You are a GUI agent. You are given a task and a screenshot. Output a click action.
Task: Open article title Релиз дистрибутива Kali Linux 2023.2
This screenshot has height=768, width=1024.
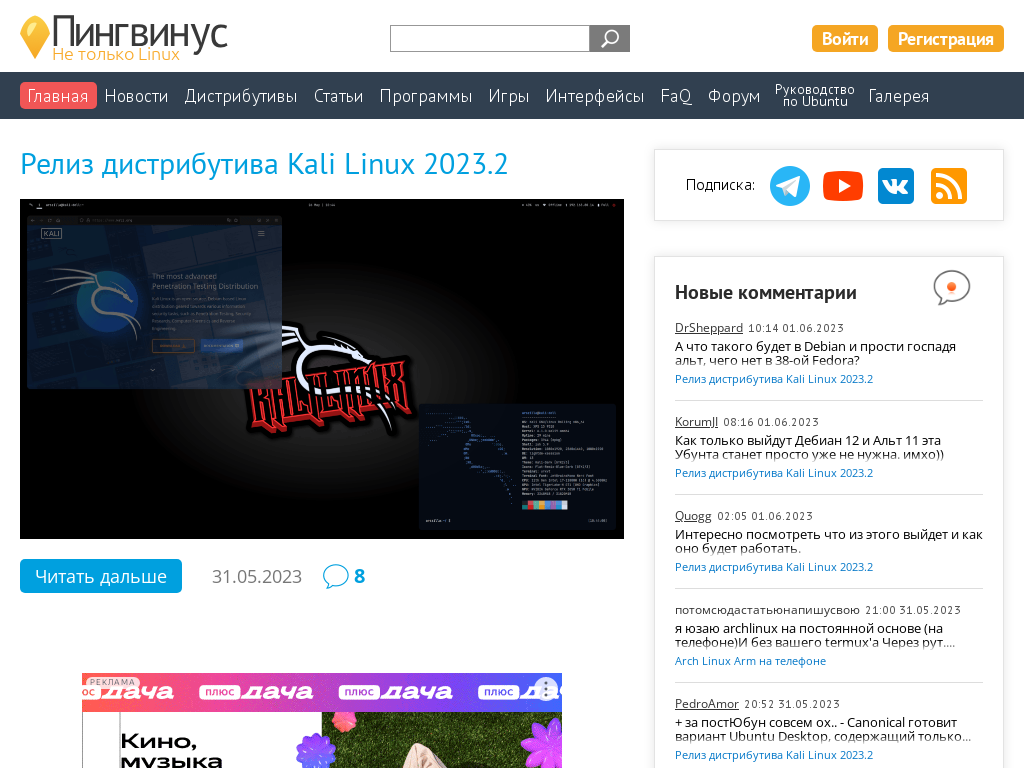(264, 164)
